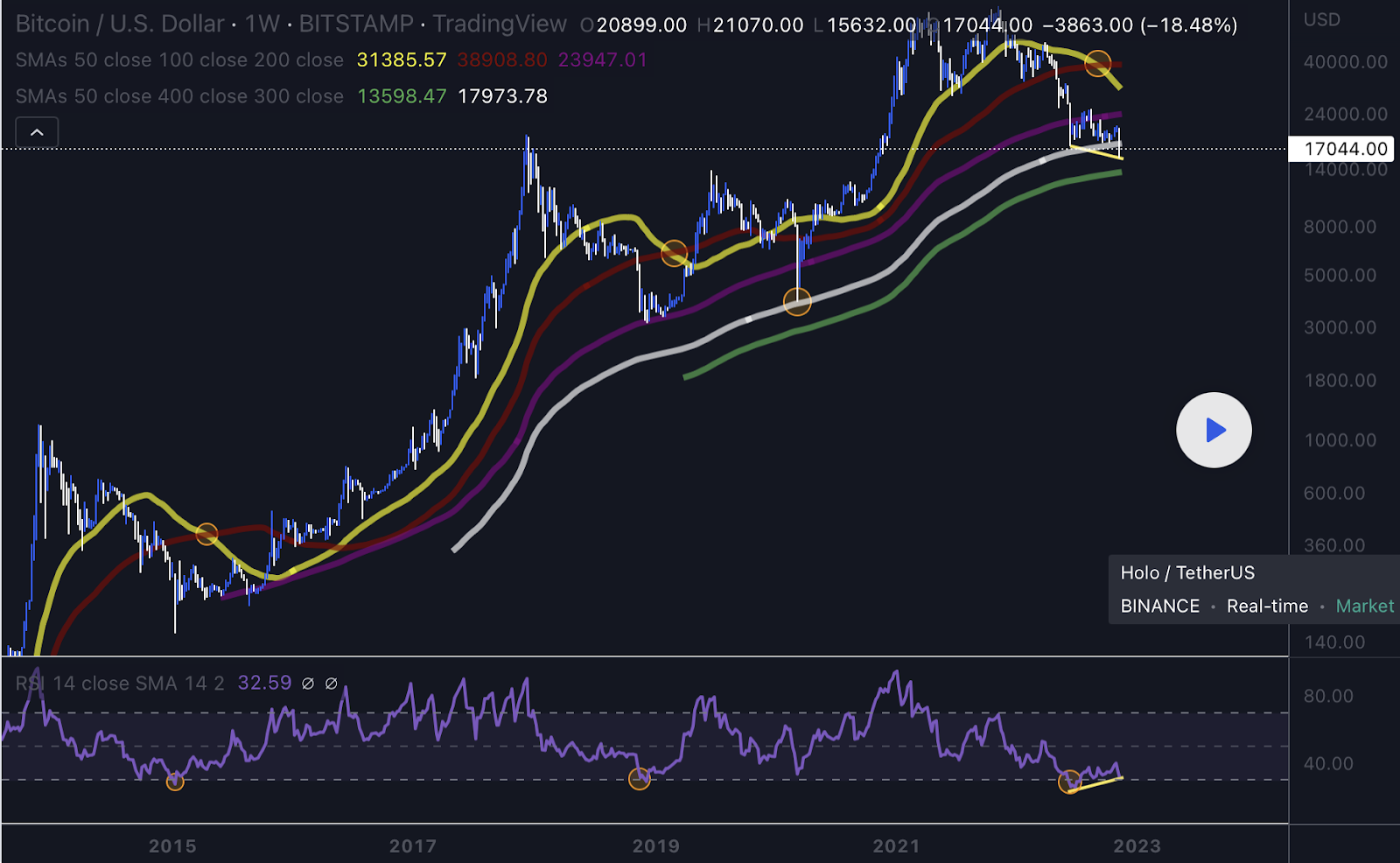Click the green Market link in the Holo tooltip
The width and height of the screenshot is (1400, 863).
tap(1365, 606)
